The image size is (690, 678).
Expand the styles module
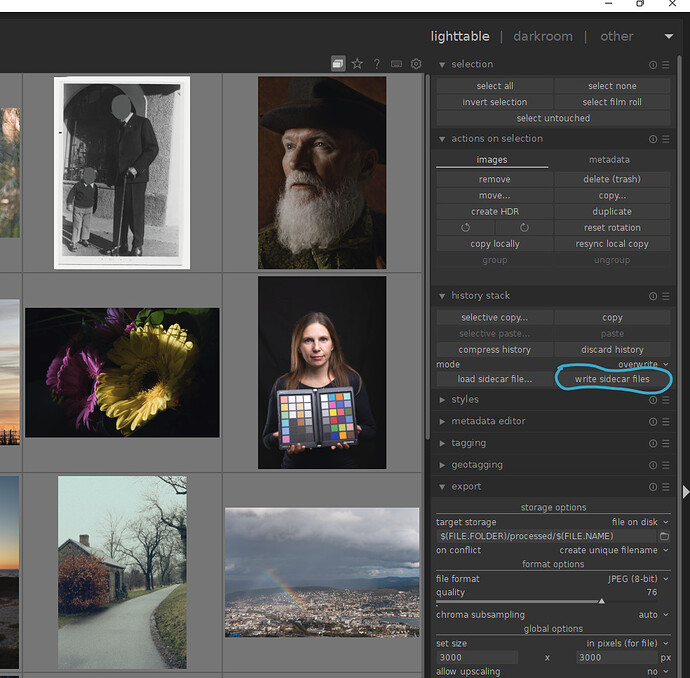(465, 400)
